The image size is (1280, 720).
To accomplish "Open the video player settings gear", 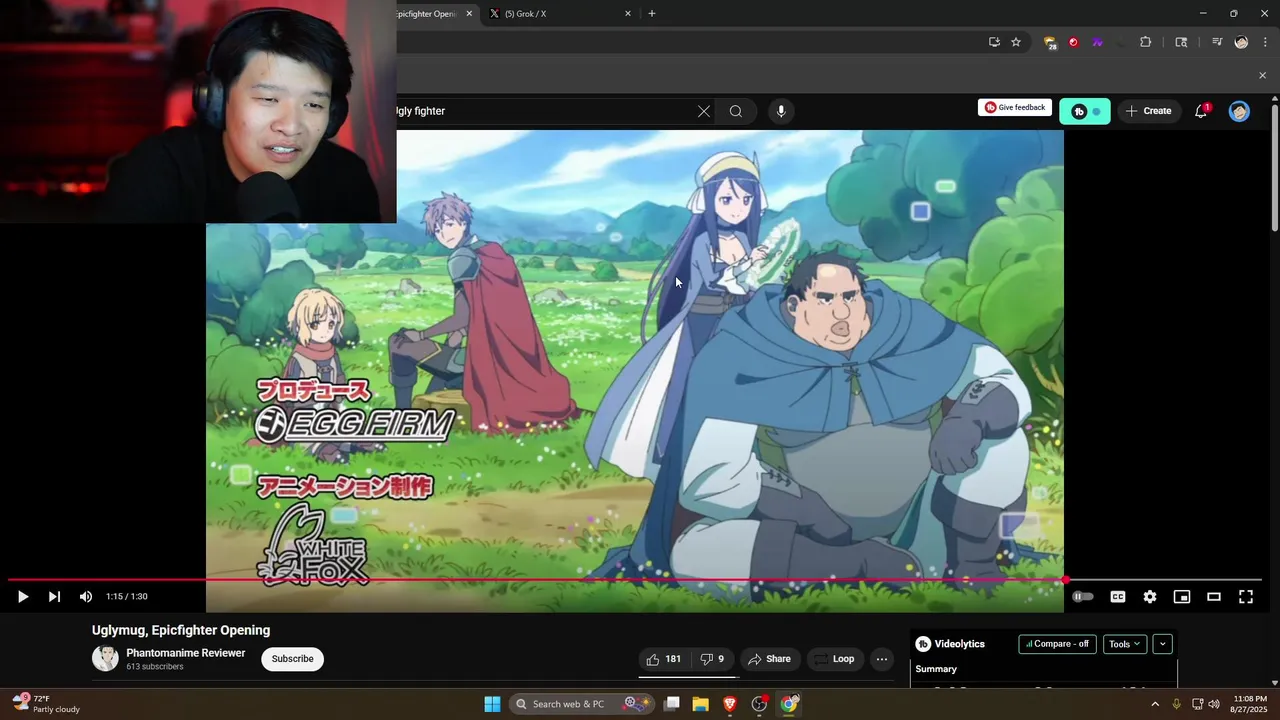I will coord(1150,597).
